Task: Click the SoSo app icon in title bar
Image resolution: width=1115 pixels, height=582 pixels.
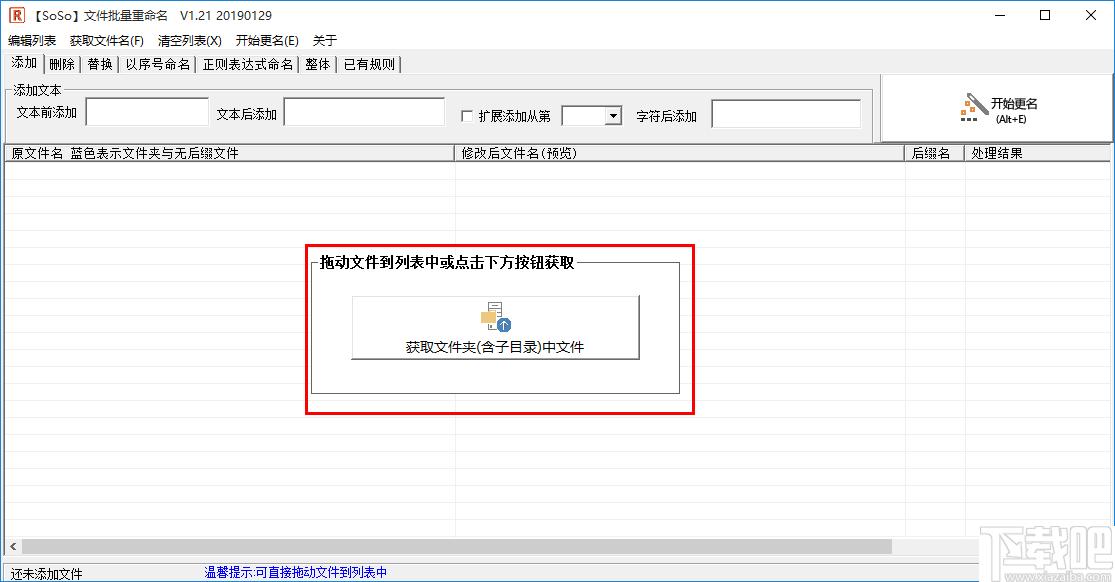Action: pos(16,15)
